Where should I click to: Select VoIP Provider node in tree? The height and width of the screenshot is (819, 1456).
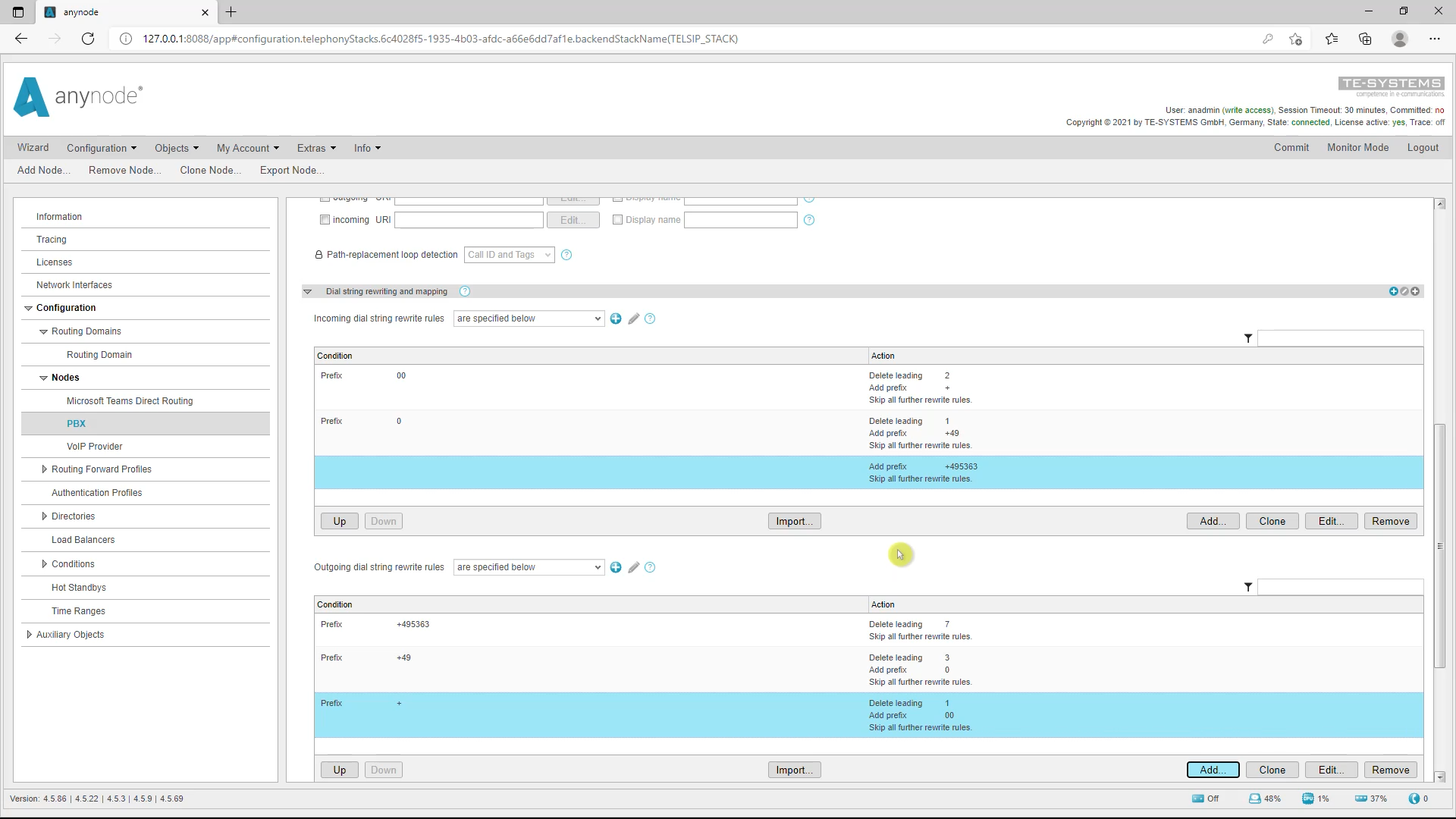pos(94,447)
